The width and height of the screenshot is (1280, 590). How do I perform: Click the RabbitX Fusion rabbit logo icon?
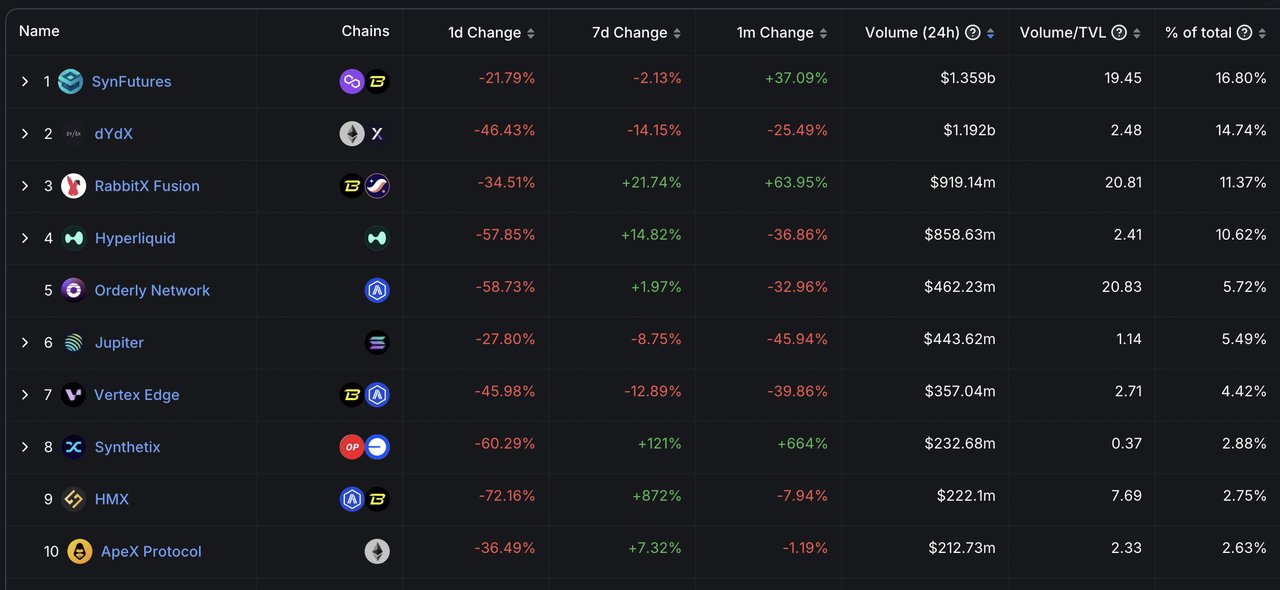(x=74, y=186)
